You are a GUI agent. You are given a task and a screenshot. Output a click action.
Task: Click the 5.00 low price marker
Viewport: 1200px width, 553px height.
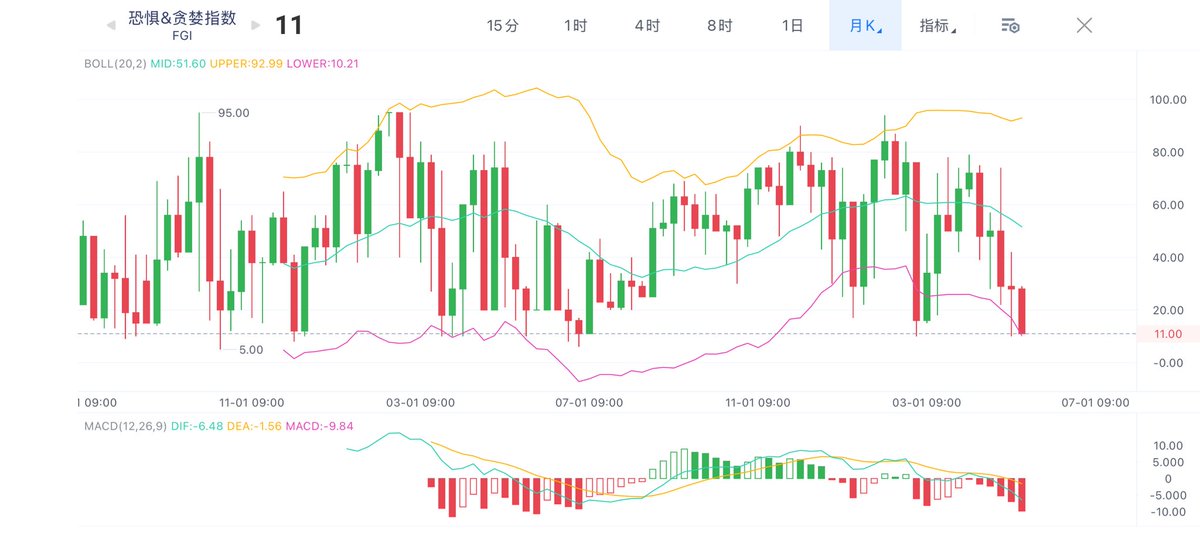click(x=251, y=350)
